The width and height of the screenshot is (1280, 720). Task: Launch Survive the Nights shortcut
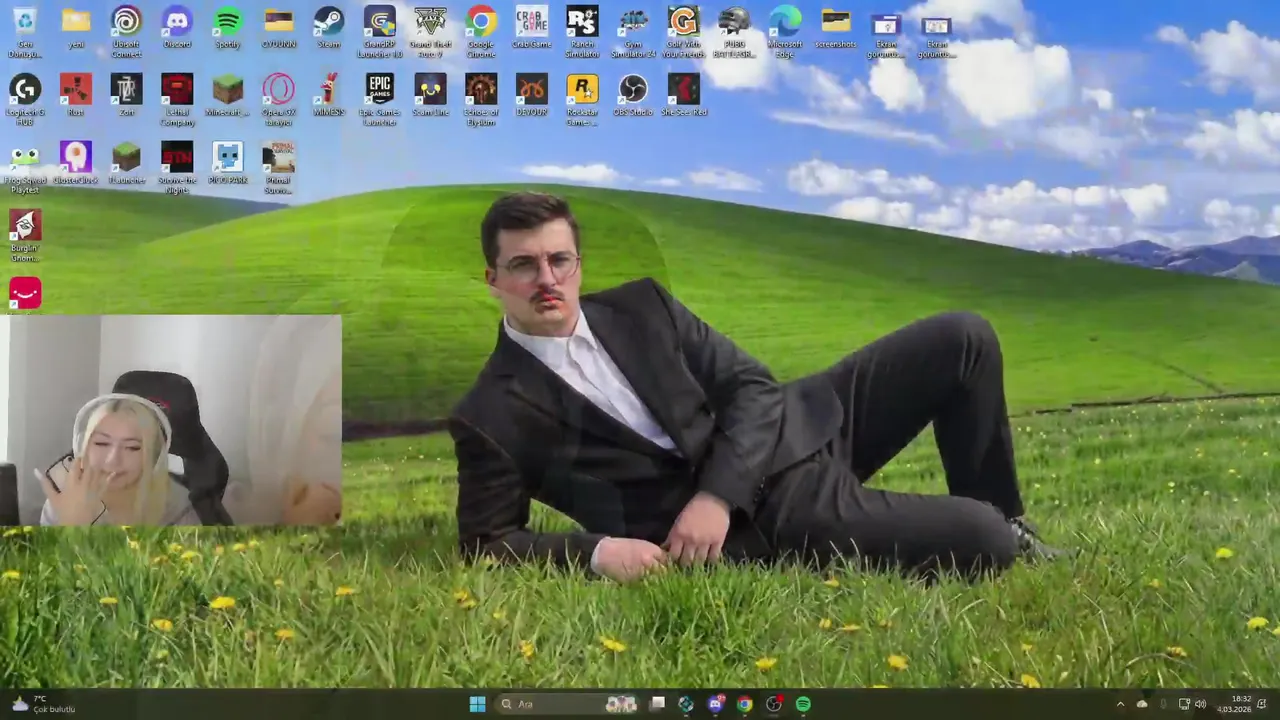click(177, 168)
